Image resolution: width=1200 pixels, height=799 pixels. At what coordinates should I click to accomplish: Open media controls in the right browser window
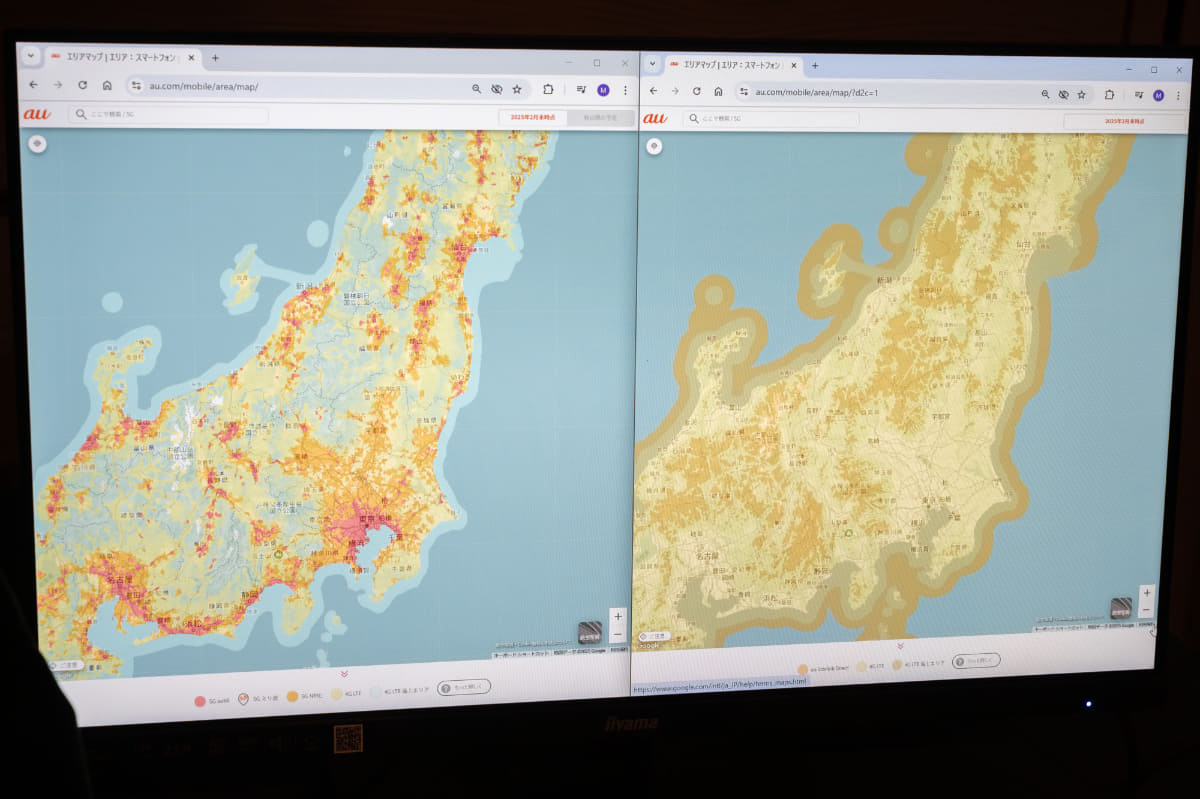tap(1138, 95)
